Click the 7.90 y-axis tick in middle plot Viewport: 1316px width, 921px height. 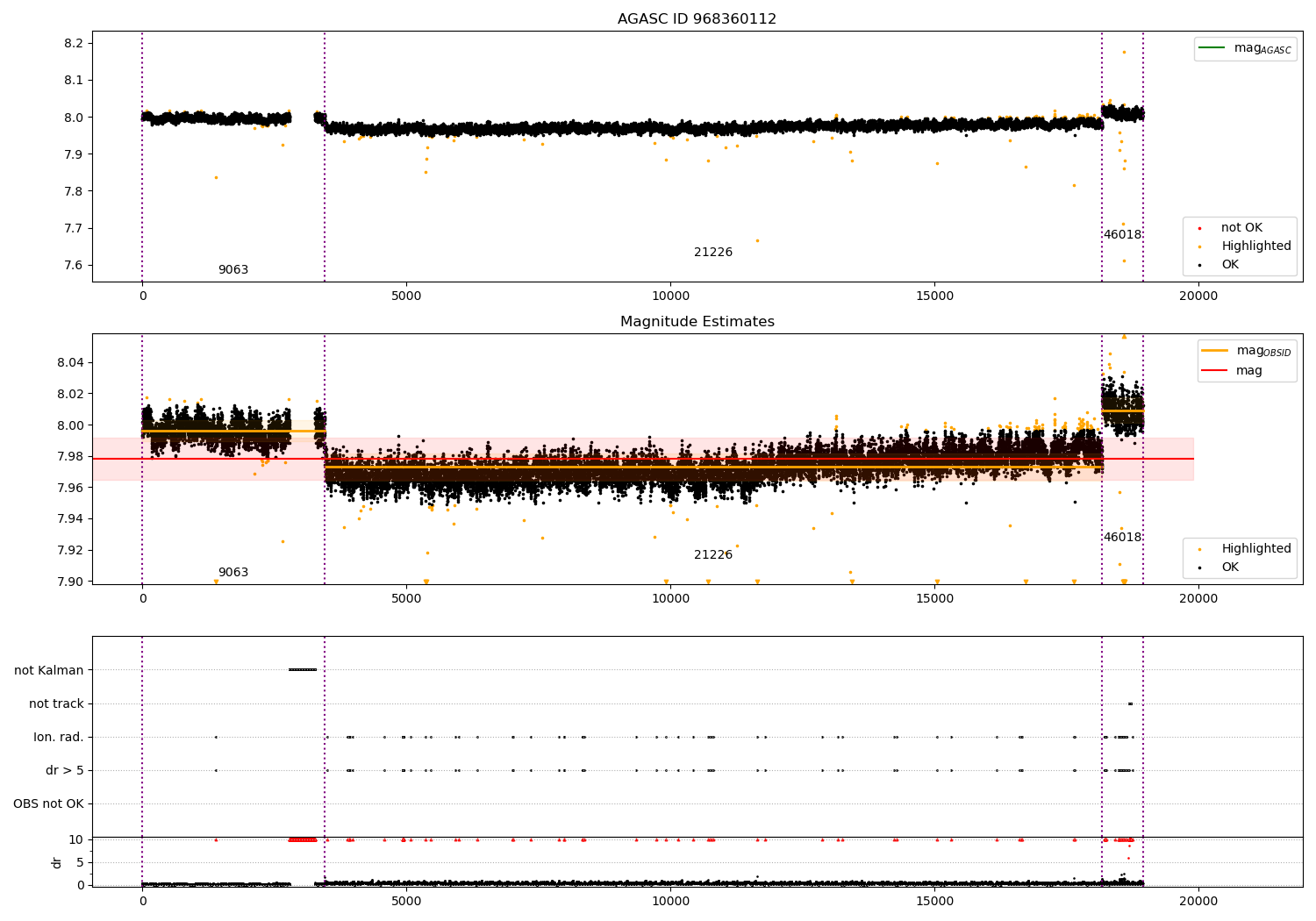click(70, 581)
